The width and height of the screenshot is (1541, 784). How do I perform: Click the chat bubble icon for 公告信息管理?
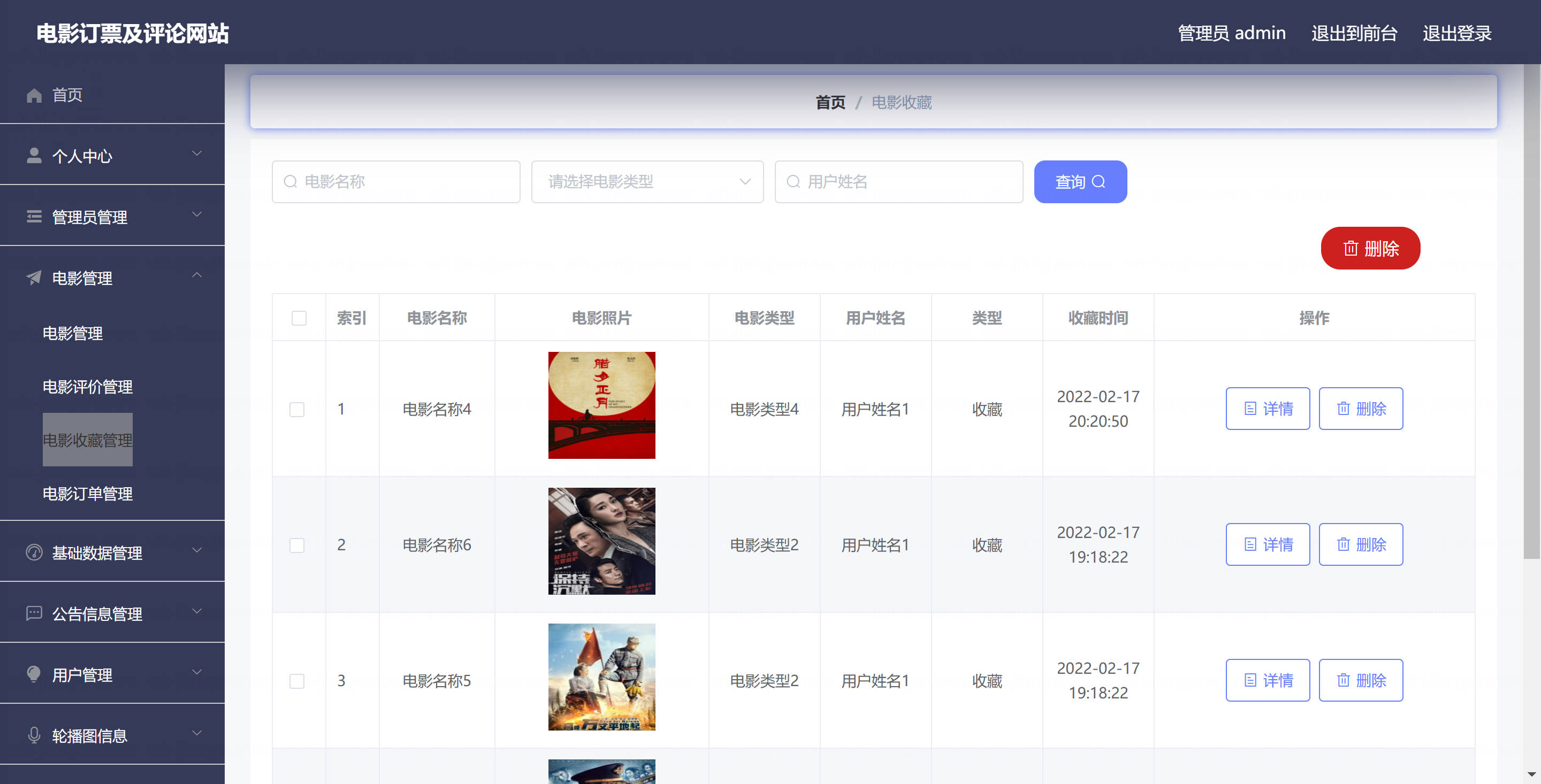click(x=34, y=613)
